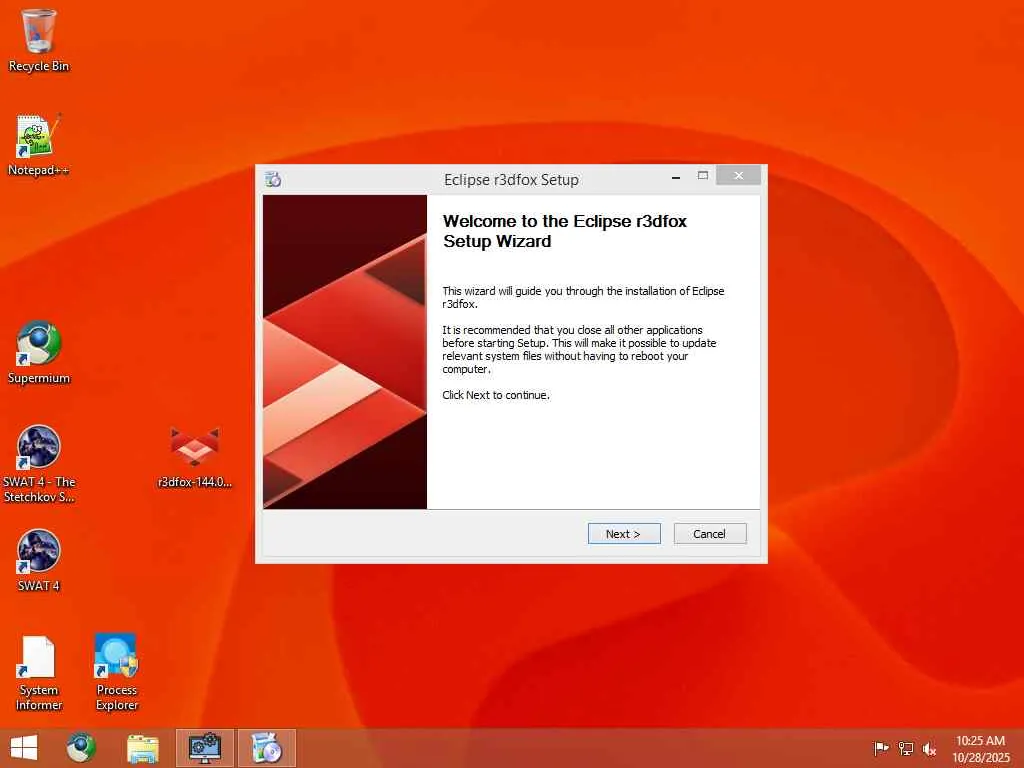Click the muted volume tray icon

click(x=929, y=748)
